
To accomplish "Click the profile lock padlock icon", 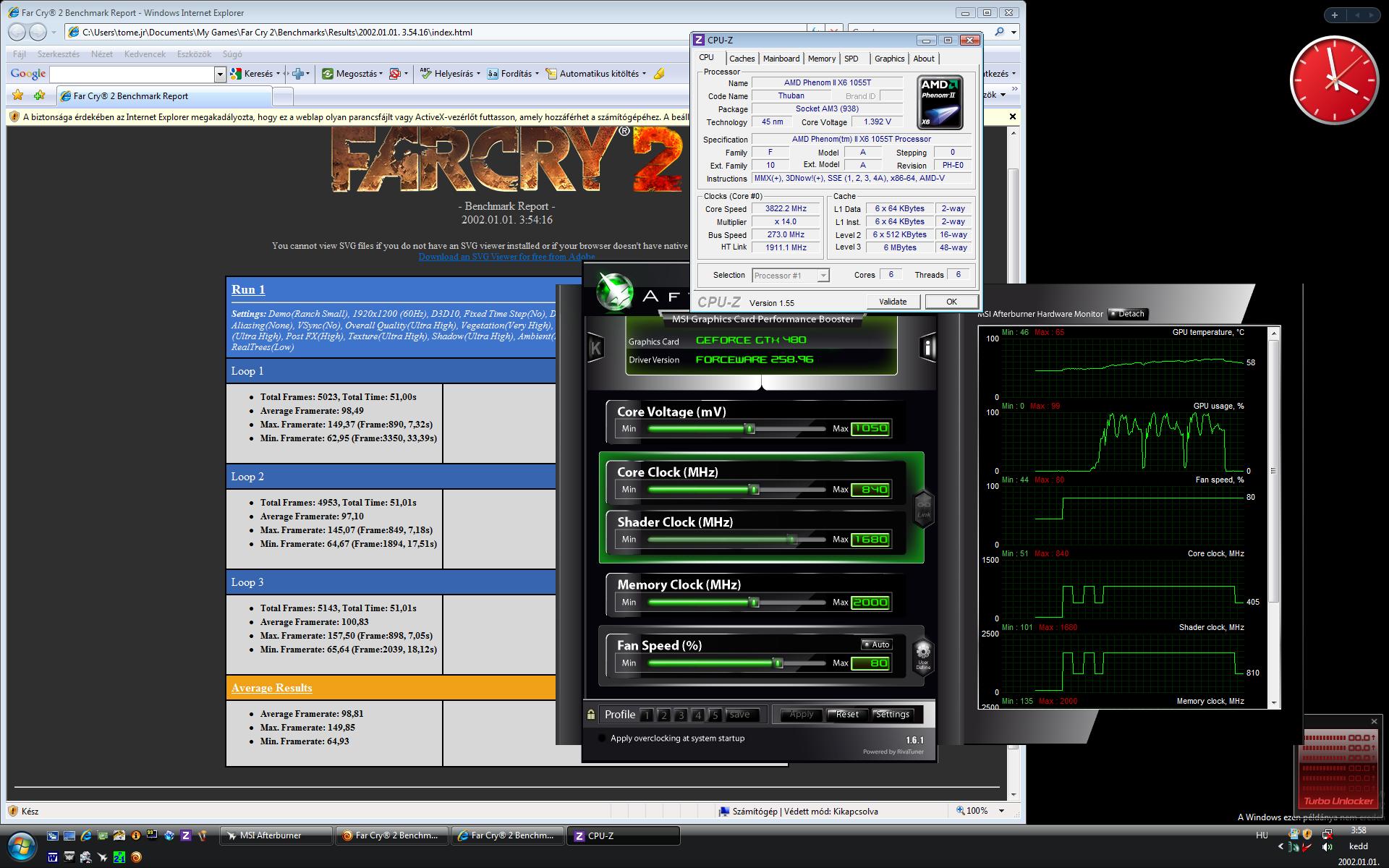I will 591,715.
